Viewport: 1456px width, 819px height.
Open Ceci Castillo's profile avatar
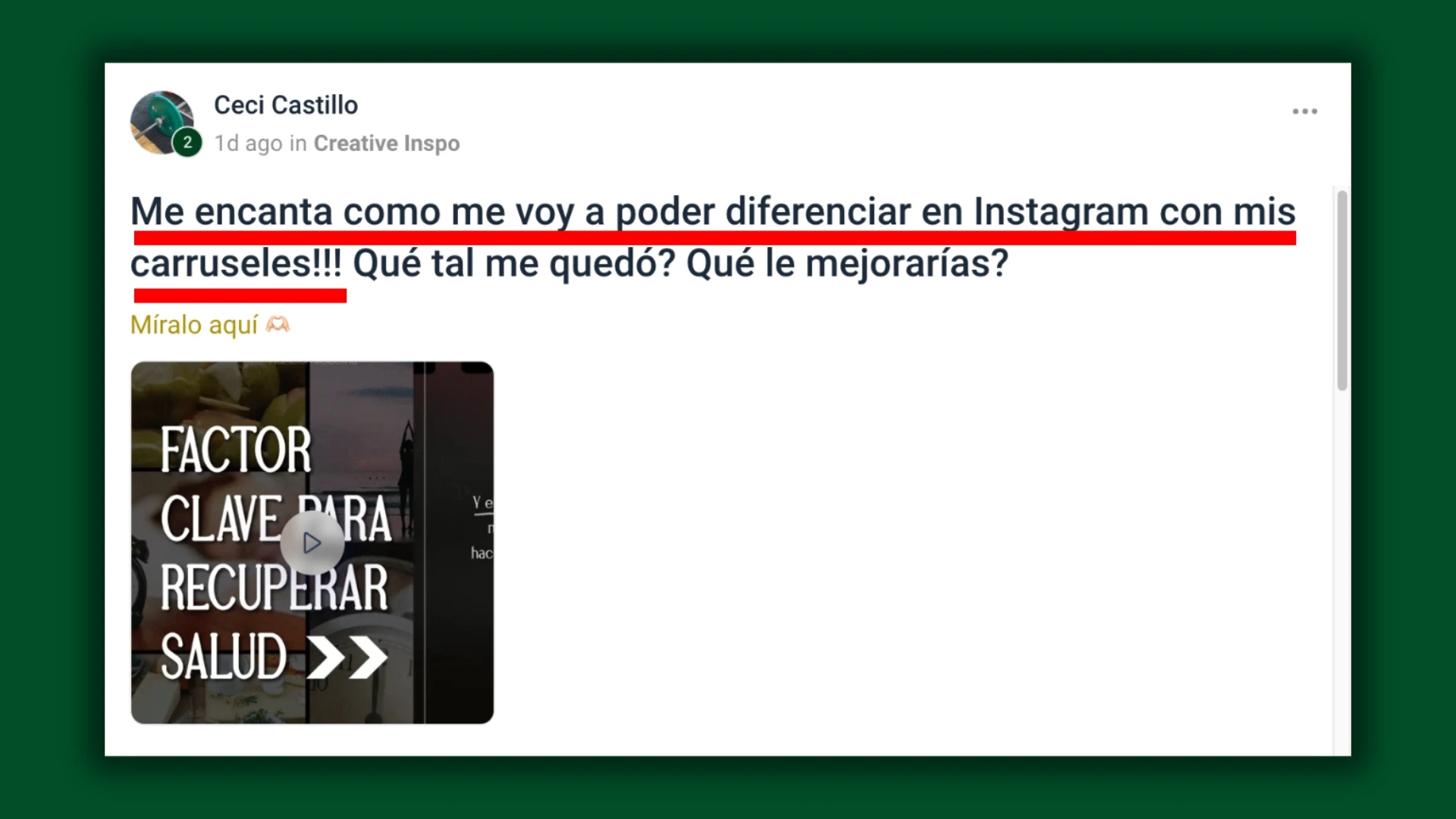tap(162, 123)
